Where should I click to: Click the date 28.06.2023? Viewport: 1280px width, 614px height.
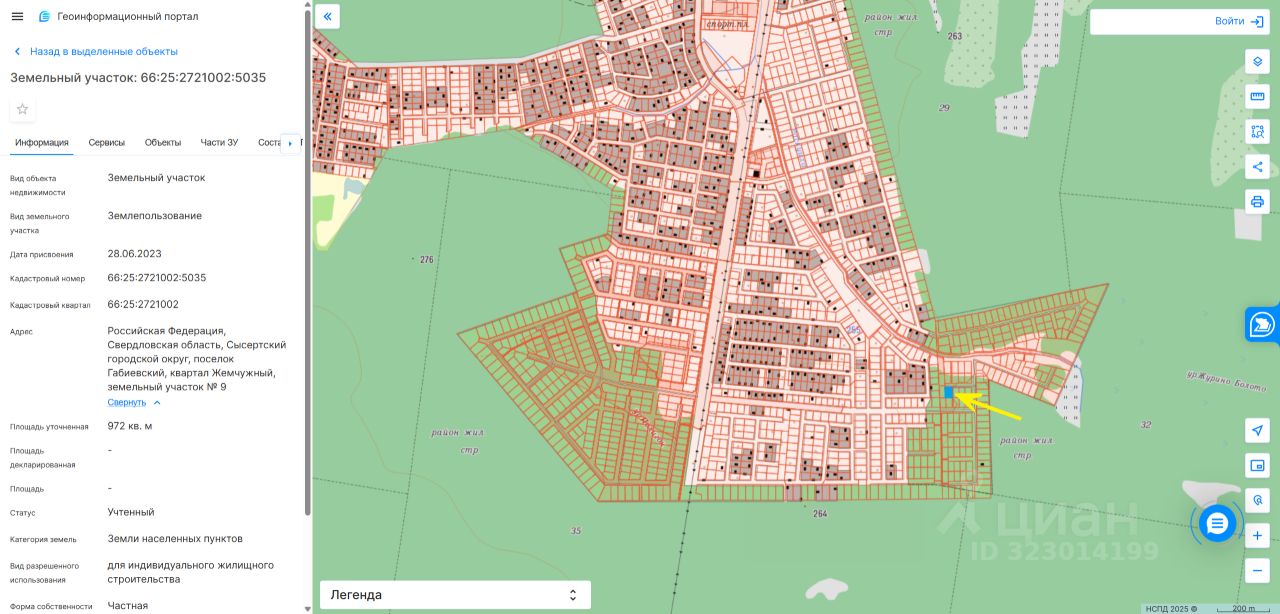(x=135, y=253)
